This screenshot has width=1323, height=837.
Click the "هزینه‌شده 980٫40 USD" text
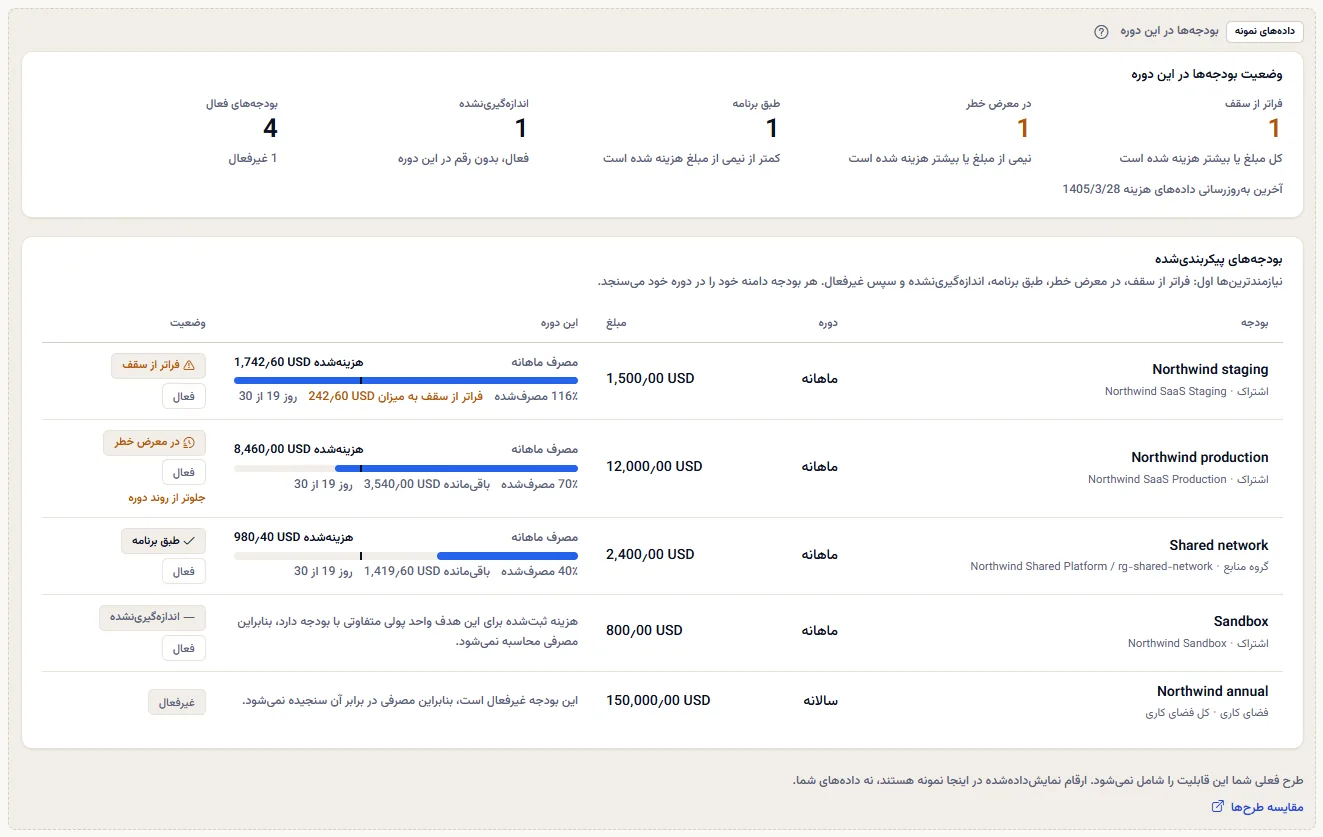tap(293, 537)
